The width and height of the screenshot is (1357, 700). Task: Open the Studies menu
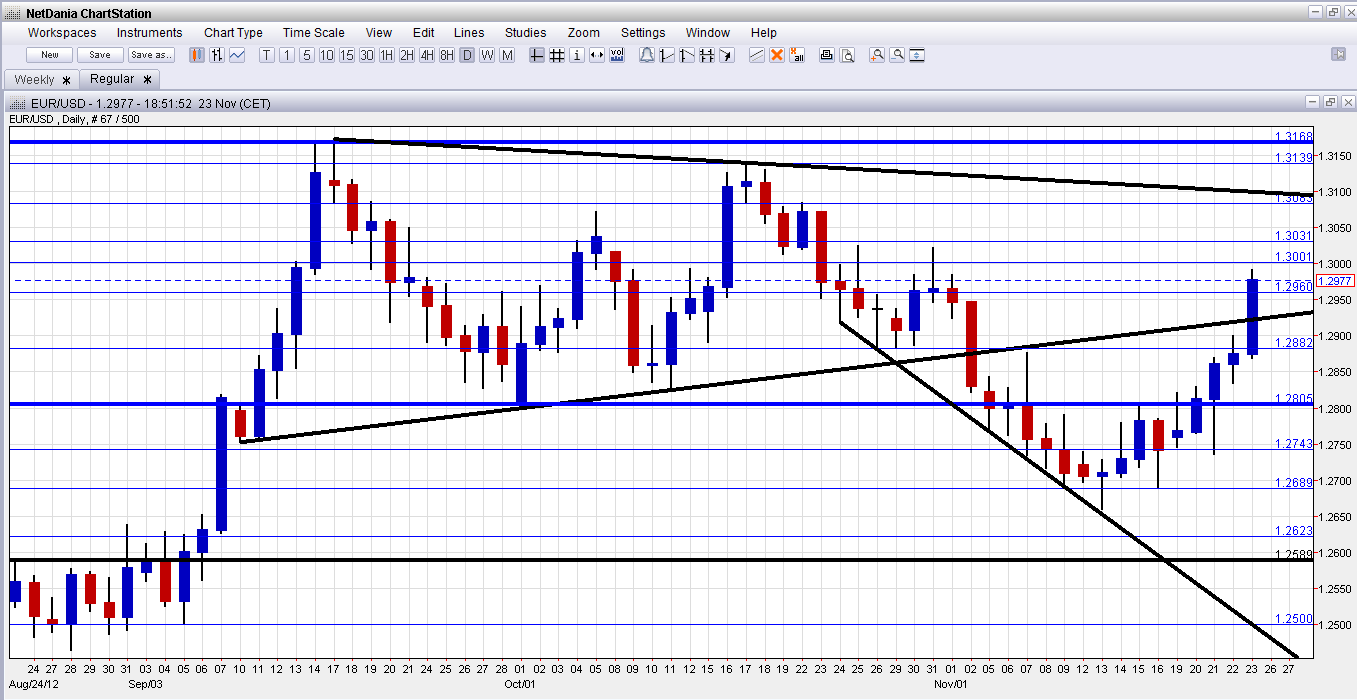click(x=525, y=33)
